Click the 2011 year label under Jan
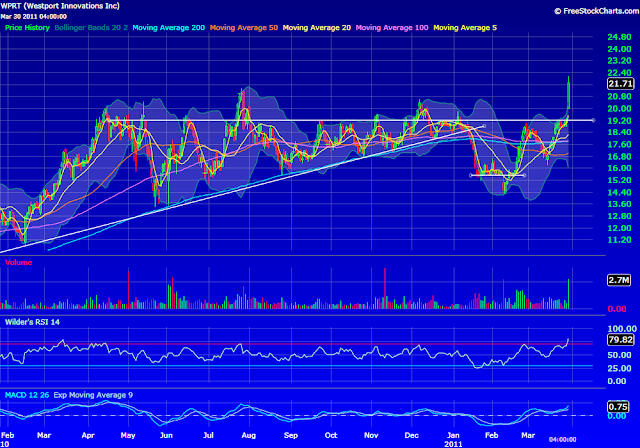Image resolution: width=640 pixels, height=448 pixels. pyautogui.click(x=453, y=444)
